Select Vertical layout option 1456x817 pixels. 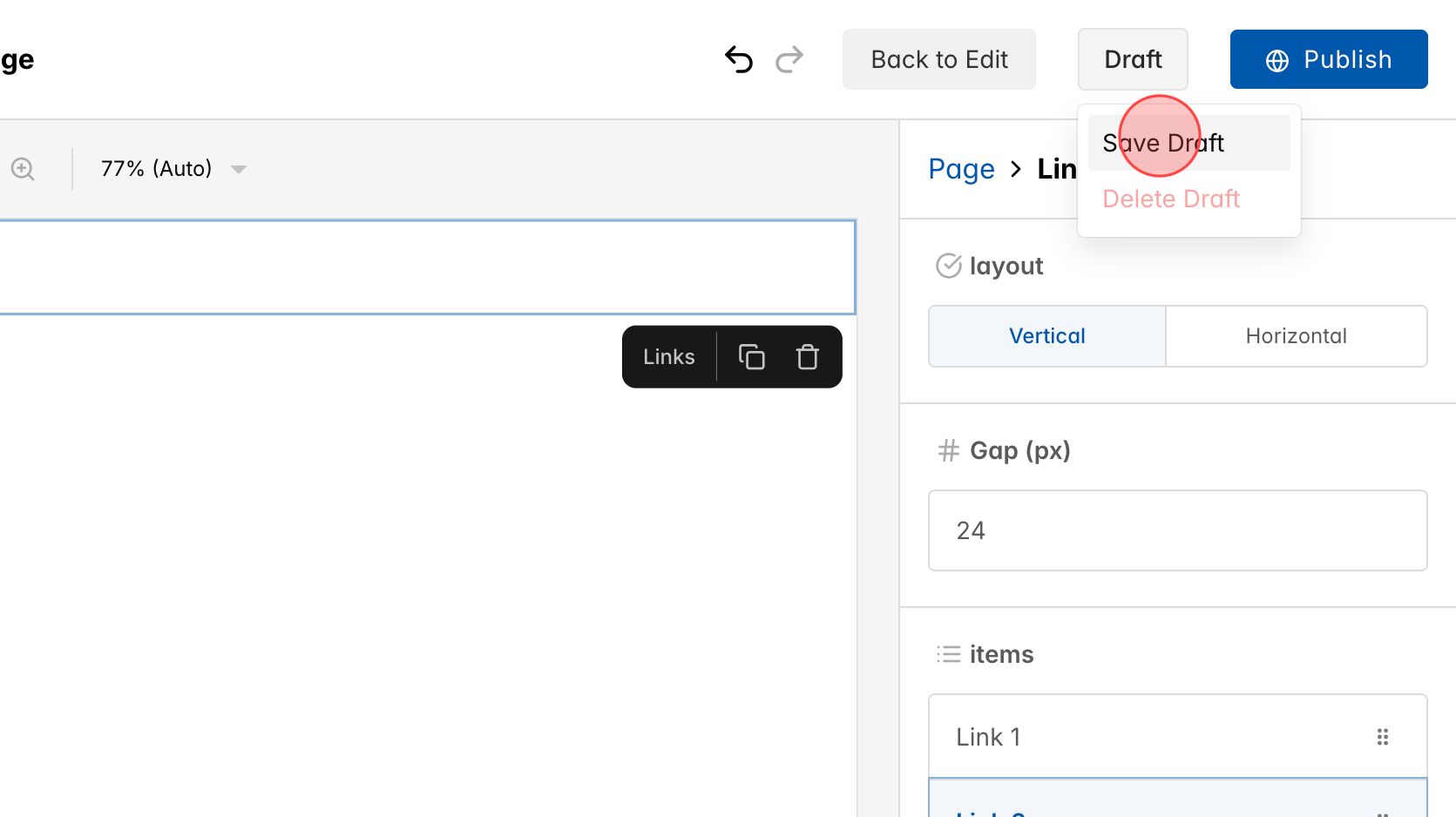tap(1046, 336)
